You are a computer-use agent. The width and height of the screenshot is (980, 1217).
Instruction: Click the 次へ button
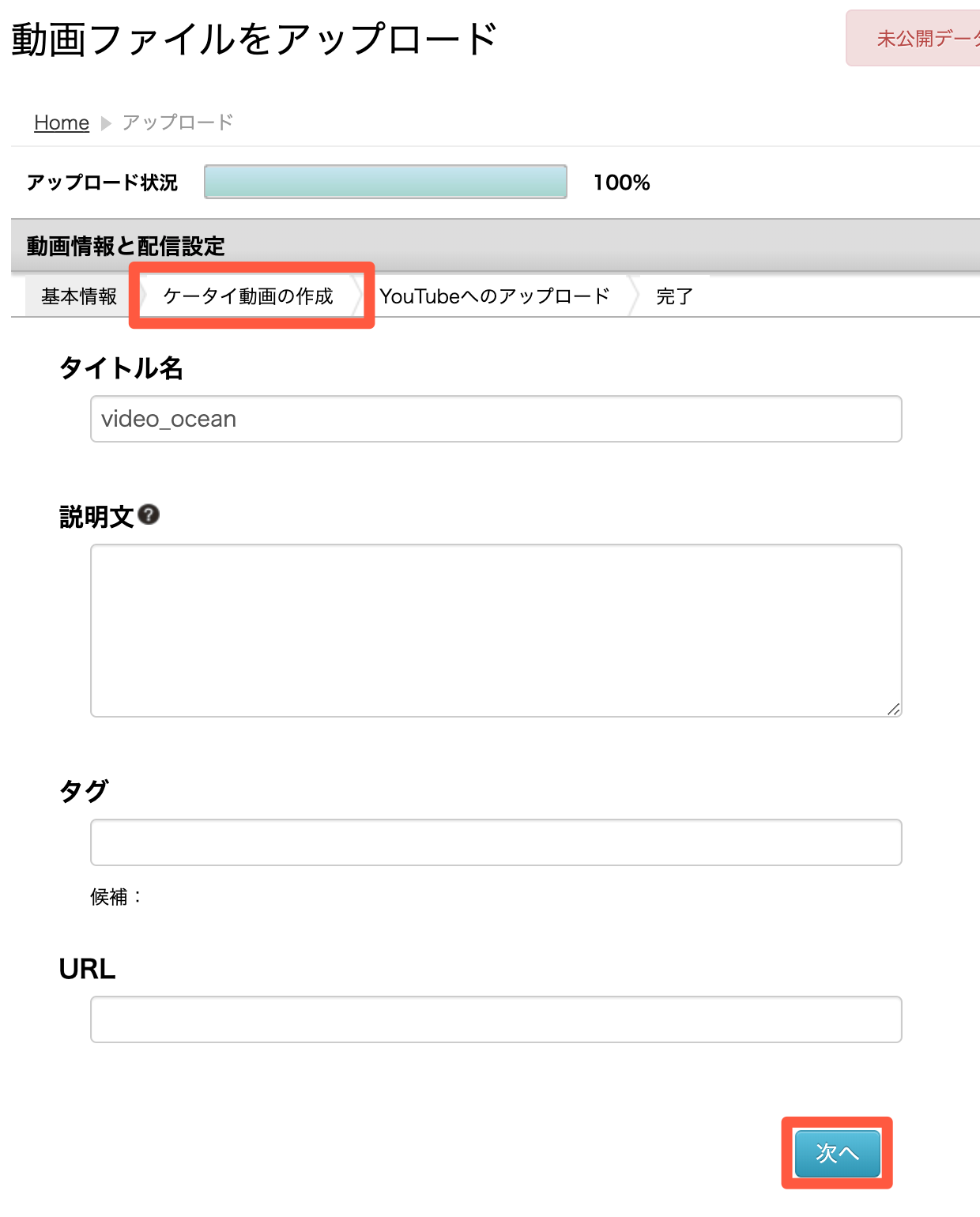[837, 1153]
